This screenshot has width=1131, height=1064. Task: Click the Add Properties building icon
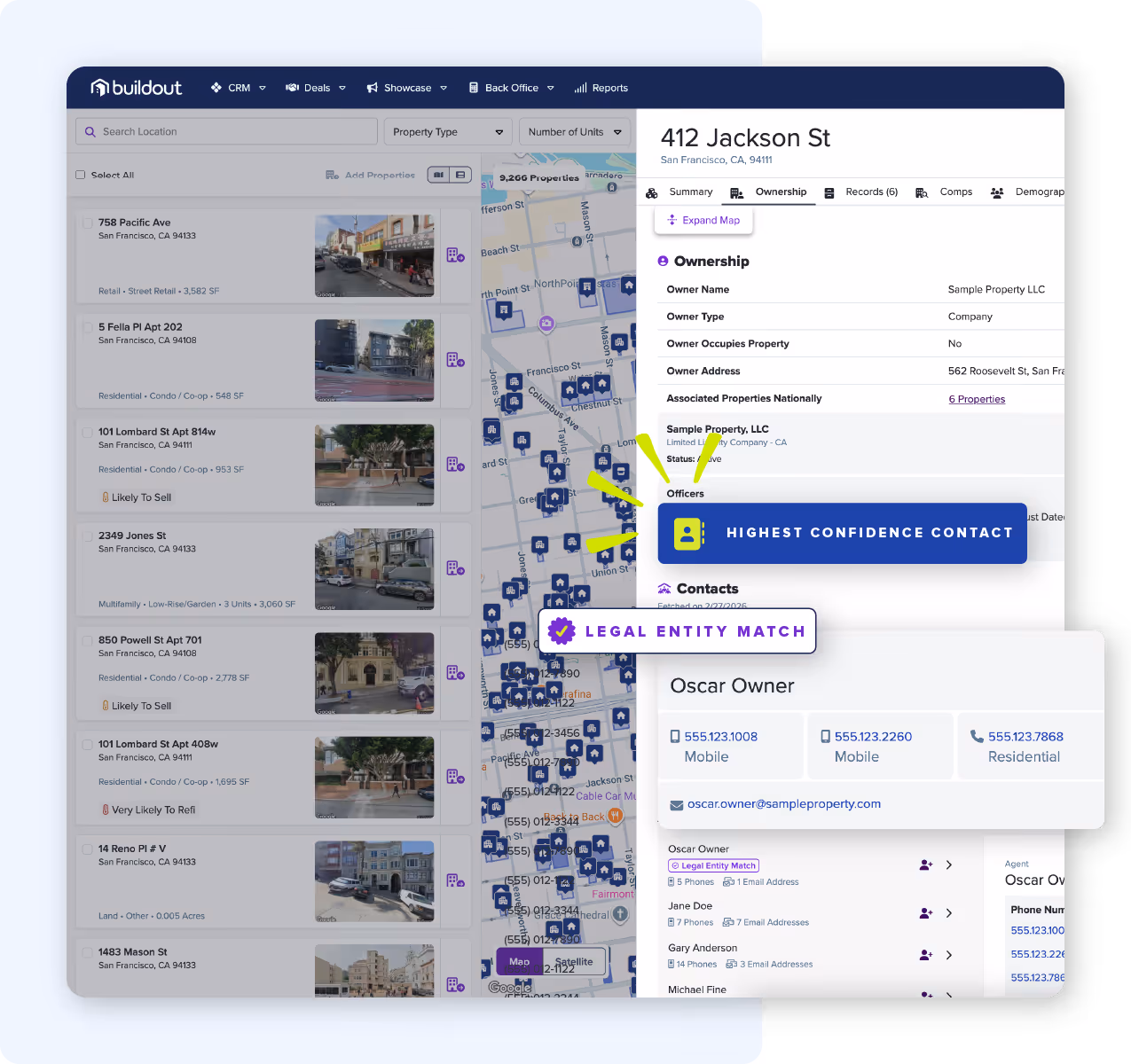pos(334,176)
